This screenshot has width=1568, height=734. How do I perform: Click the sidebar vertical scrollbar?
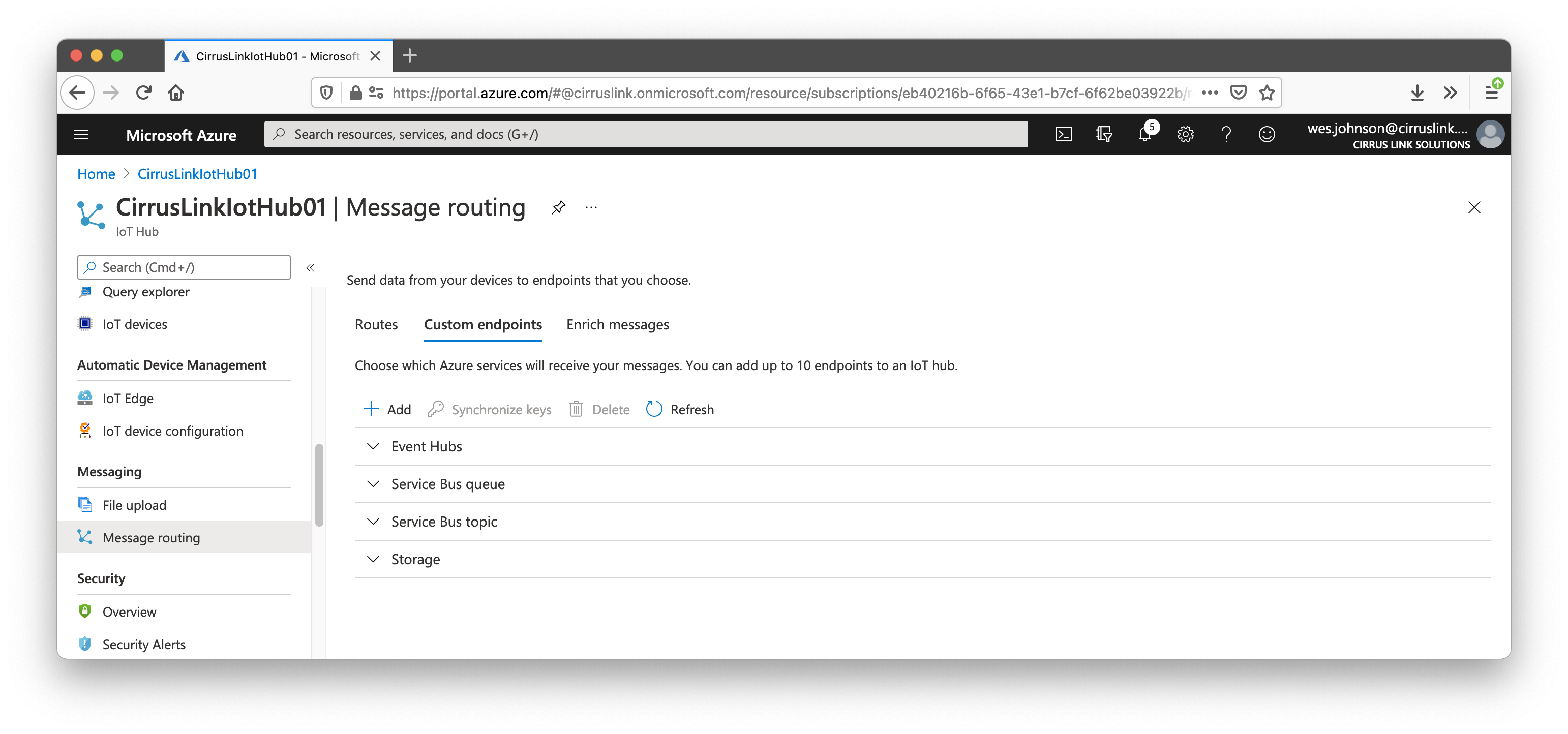coord(319,485)
